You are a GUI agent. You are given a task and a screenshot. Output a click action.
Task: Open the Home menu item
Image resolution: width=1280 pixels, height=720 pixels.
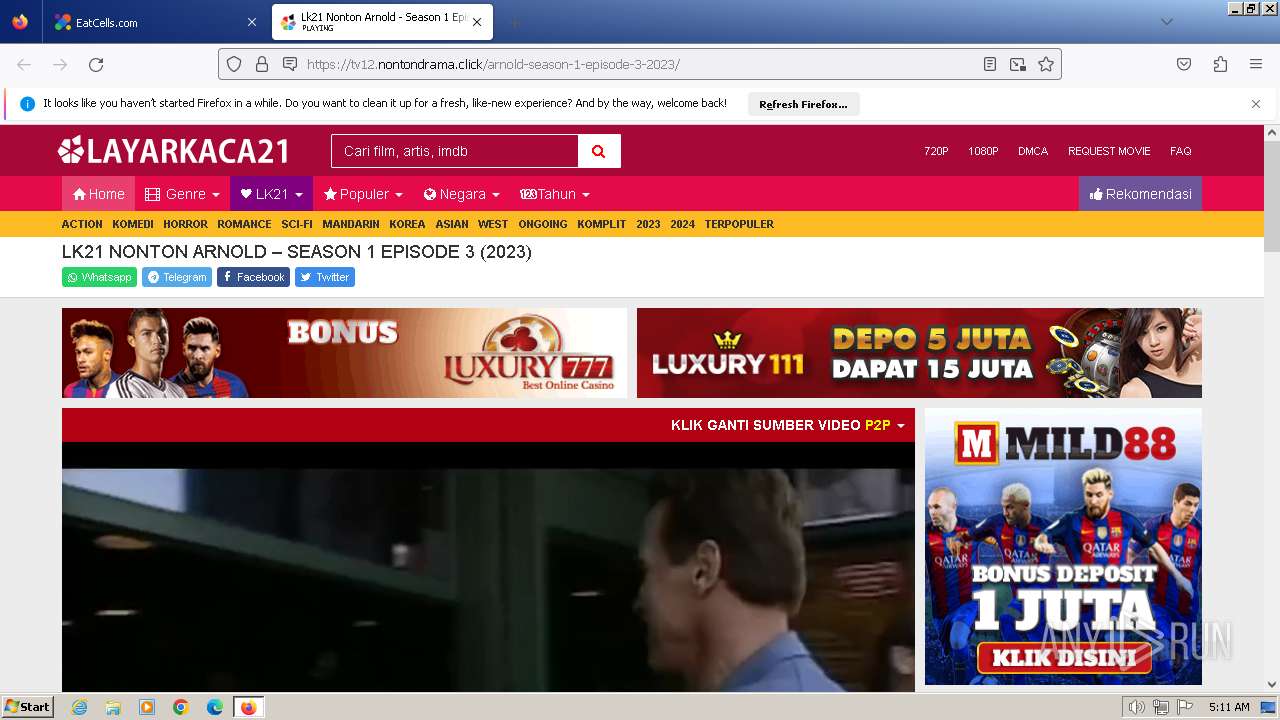[98, 194]
